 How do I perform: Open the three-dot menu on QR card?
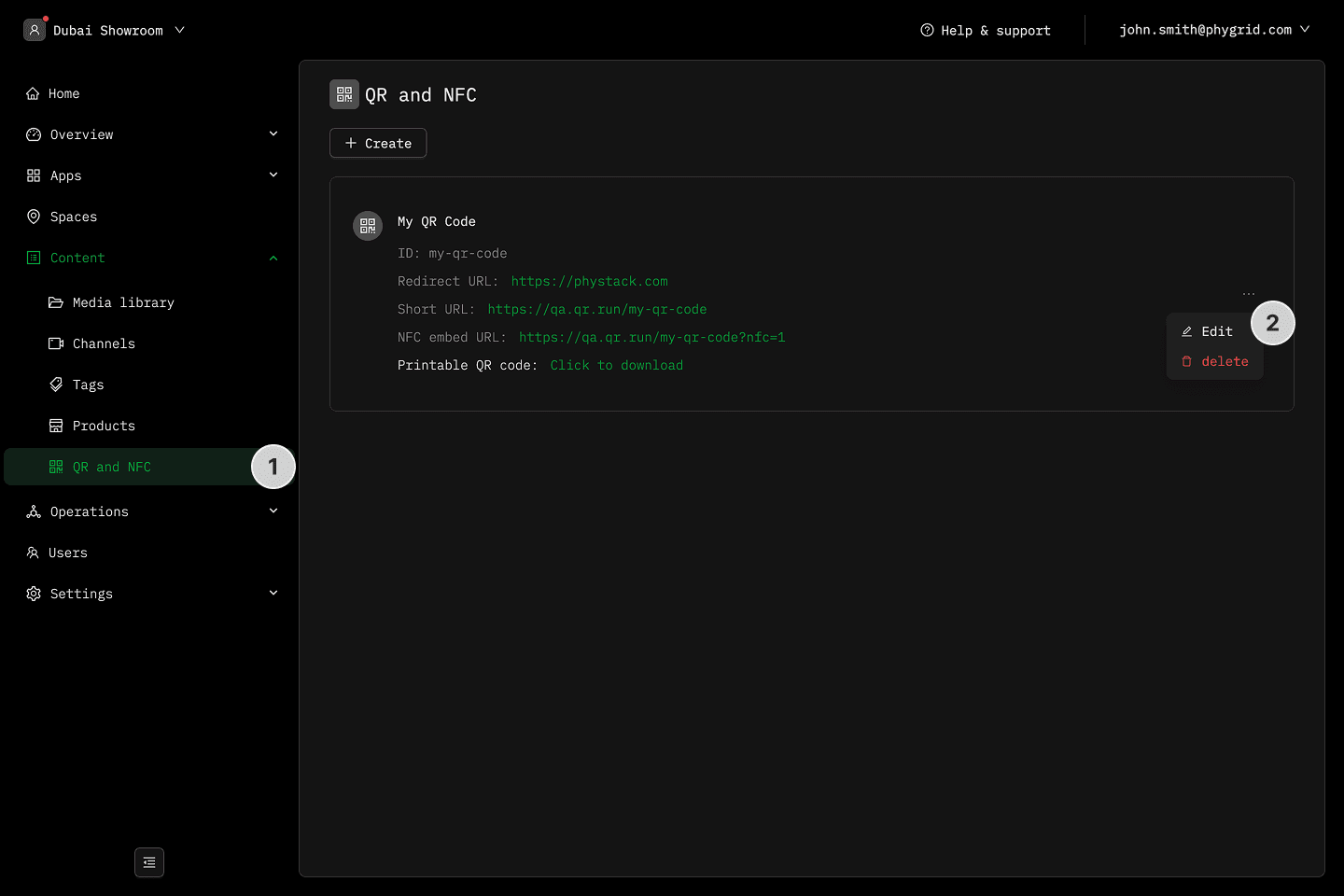1249,294
